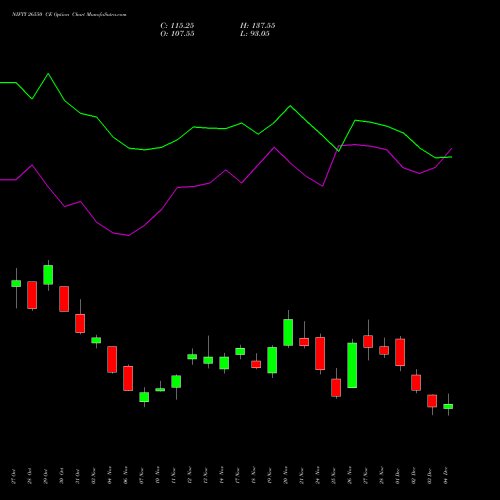Select the high value H: 137.55
500x500 pixels.
[258, 26]
